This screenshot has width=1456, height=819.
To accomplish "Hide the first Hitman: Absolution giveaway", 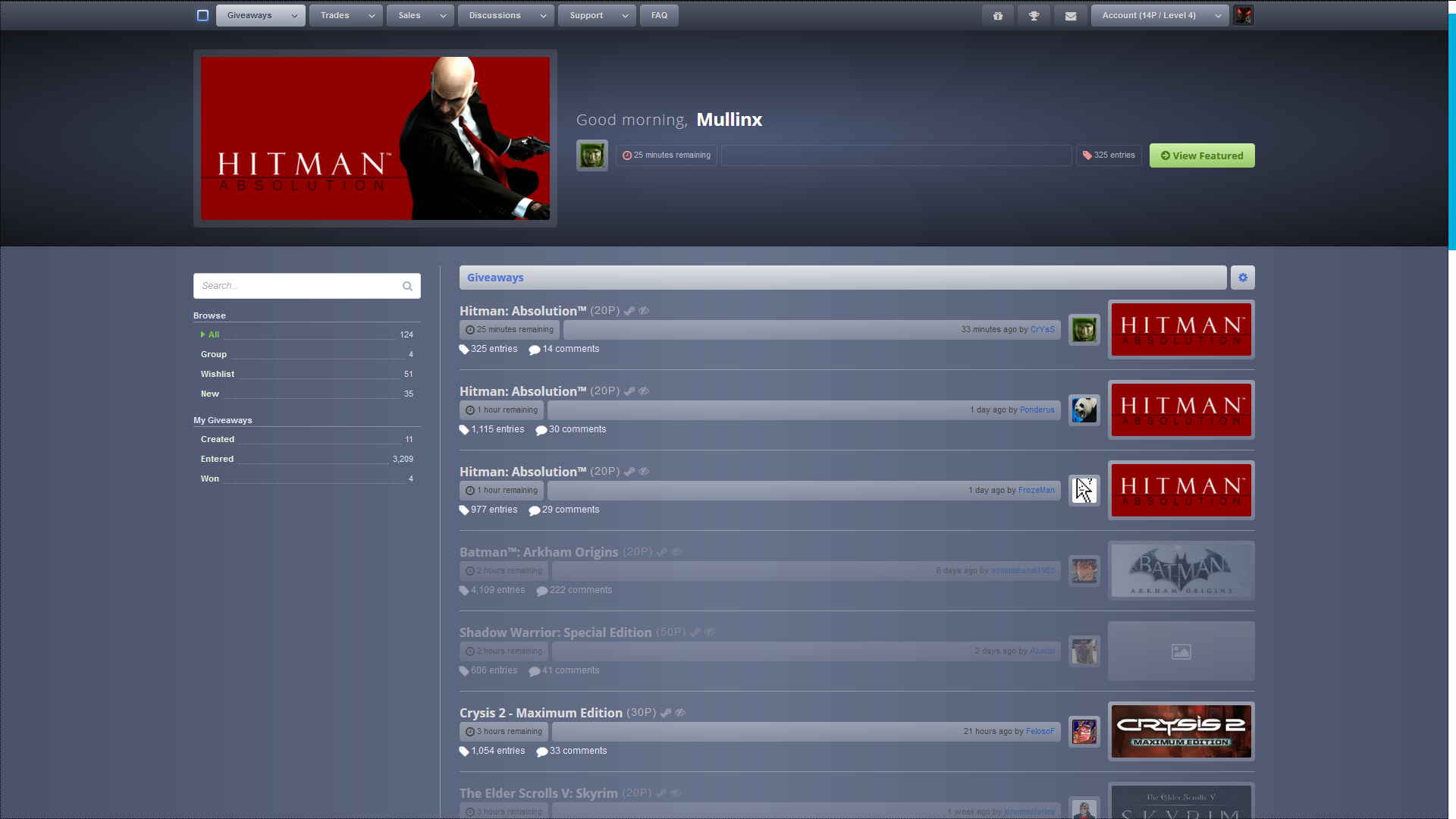I will tap(644, 310).
